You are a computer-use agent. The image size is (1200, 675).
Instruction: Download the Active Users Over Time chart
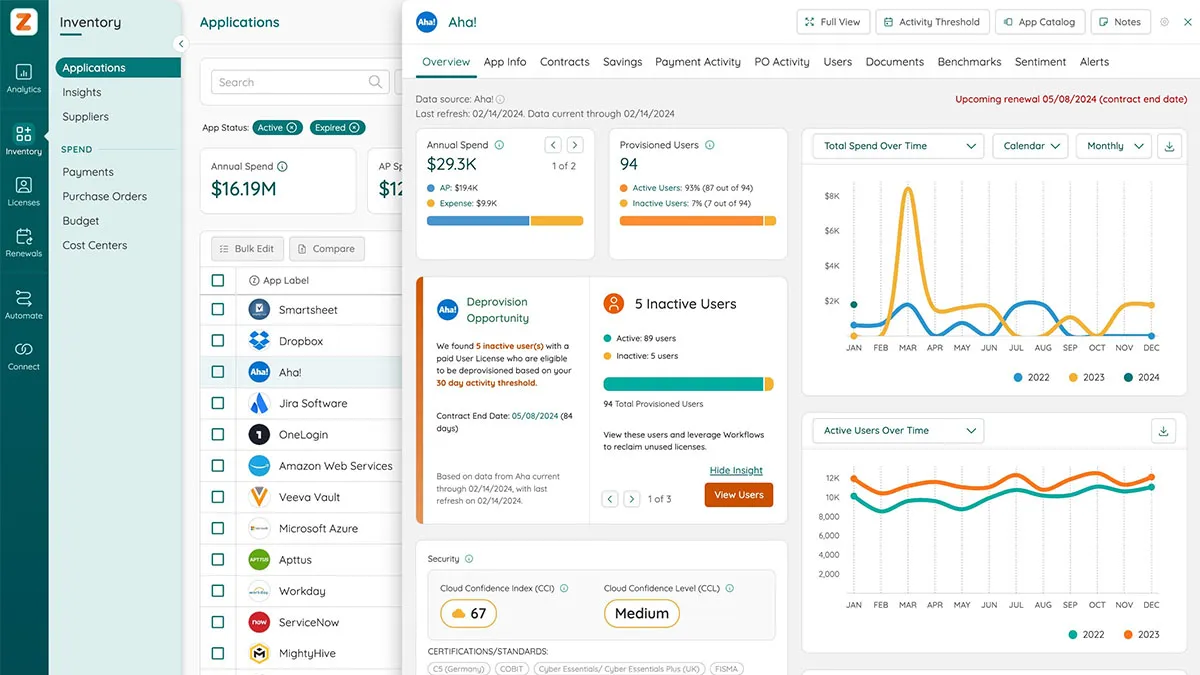click(x=1163, y=431)
